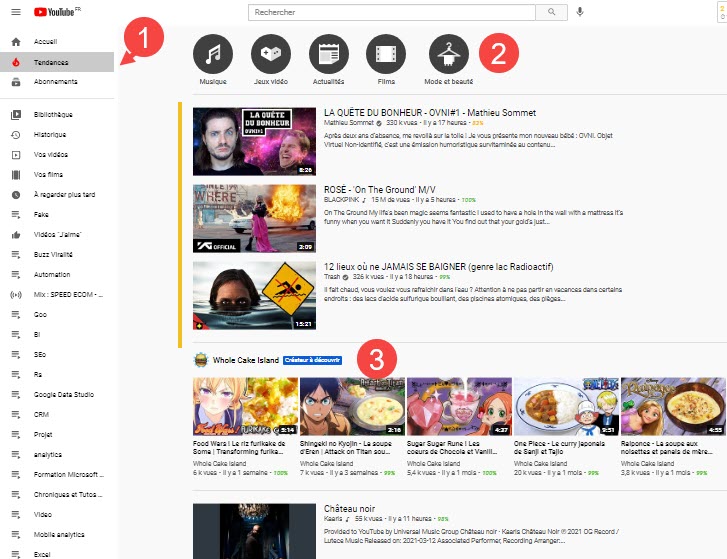Viewport: 727px width, 559px height.
Task: Click the Créateur à découvrir badge
Action: 312,360
